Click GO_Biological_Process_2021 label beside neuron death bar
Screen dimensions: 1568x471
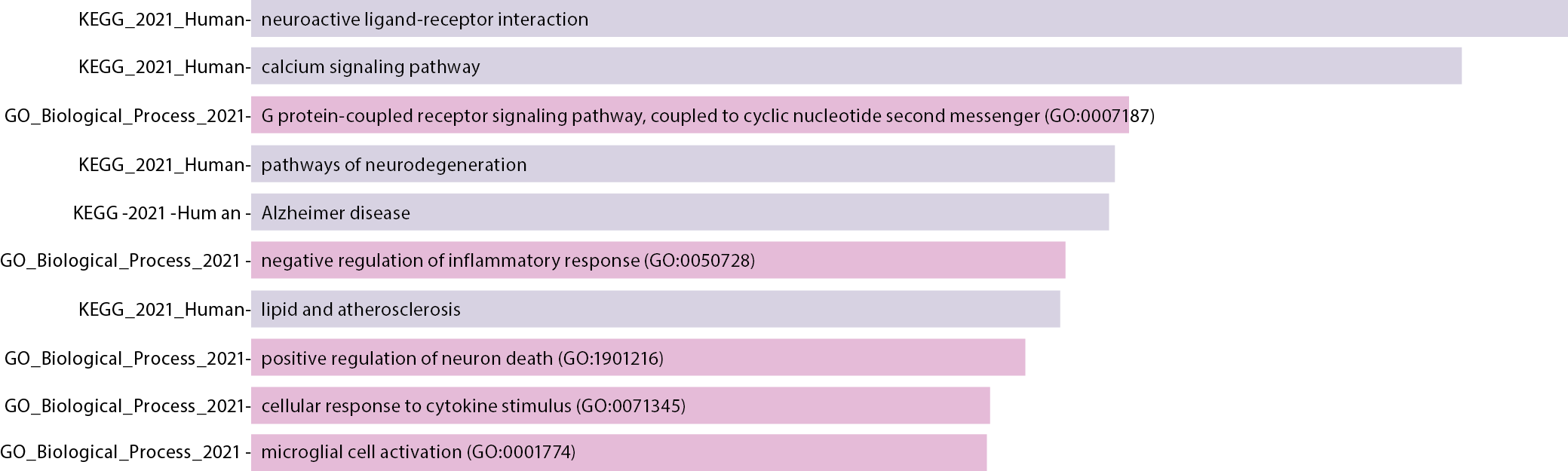click(124, 359)
